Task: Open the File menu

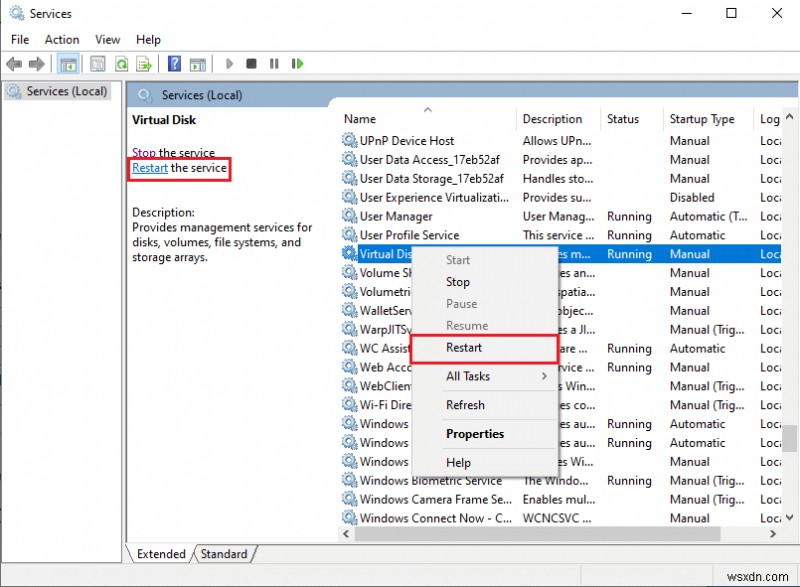Action: click(x=20, y=39)
